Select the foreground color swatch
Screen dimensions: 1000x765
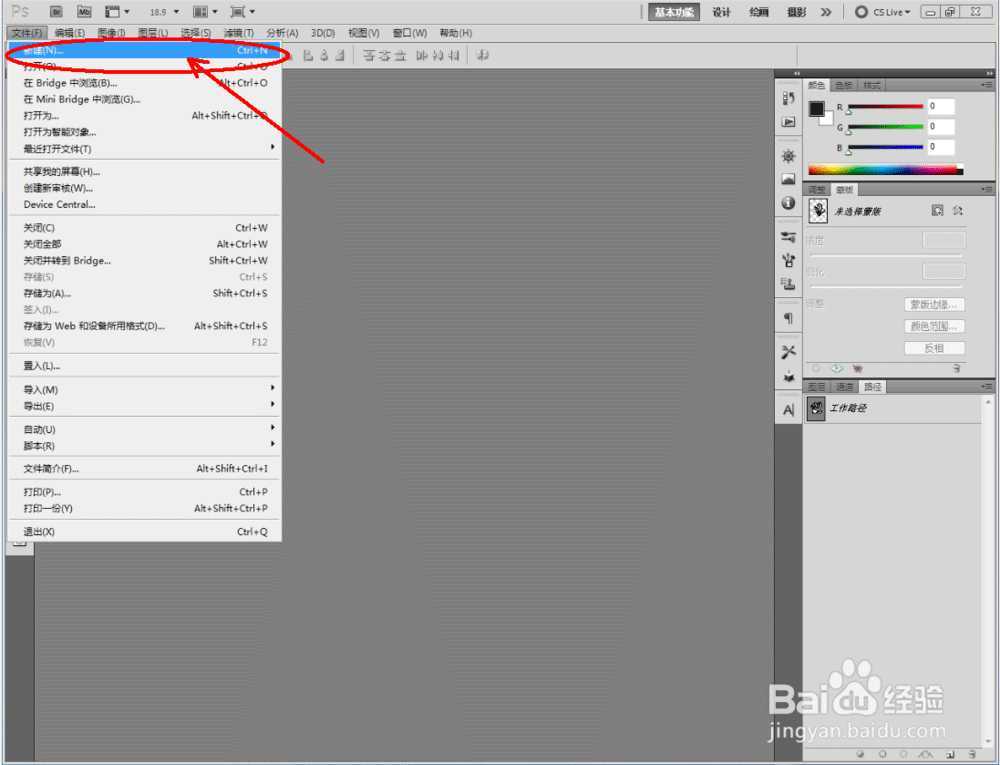(816, 108)
